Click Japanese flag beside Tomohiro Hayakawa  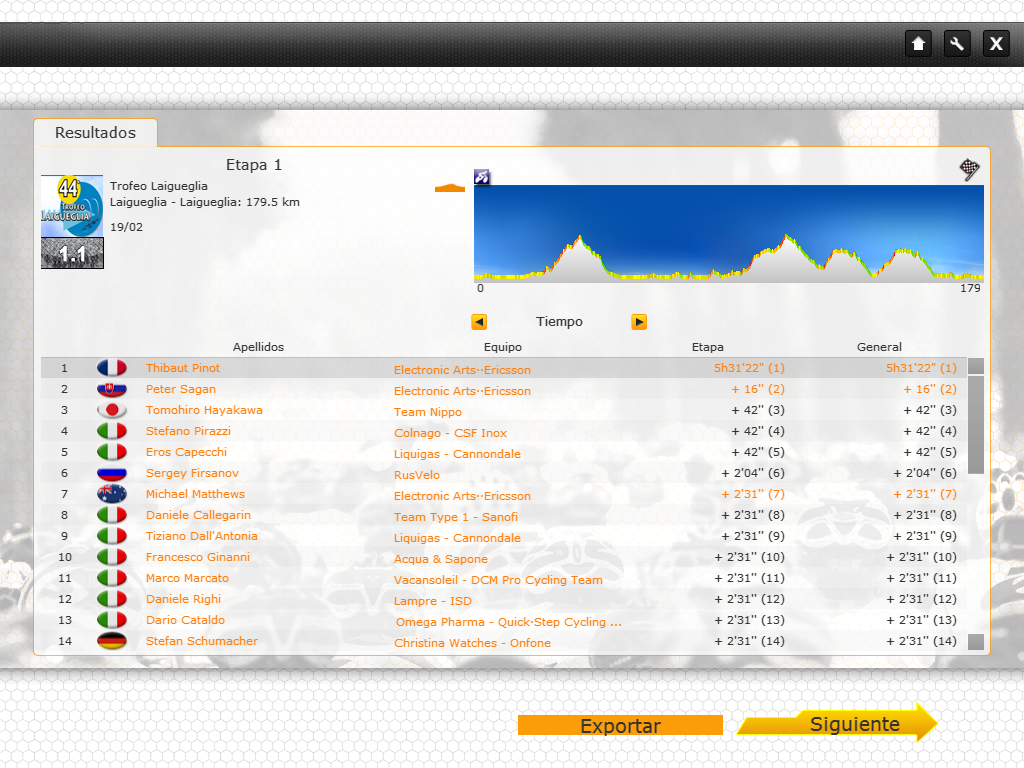click(x=112, y=410)
